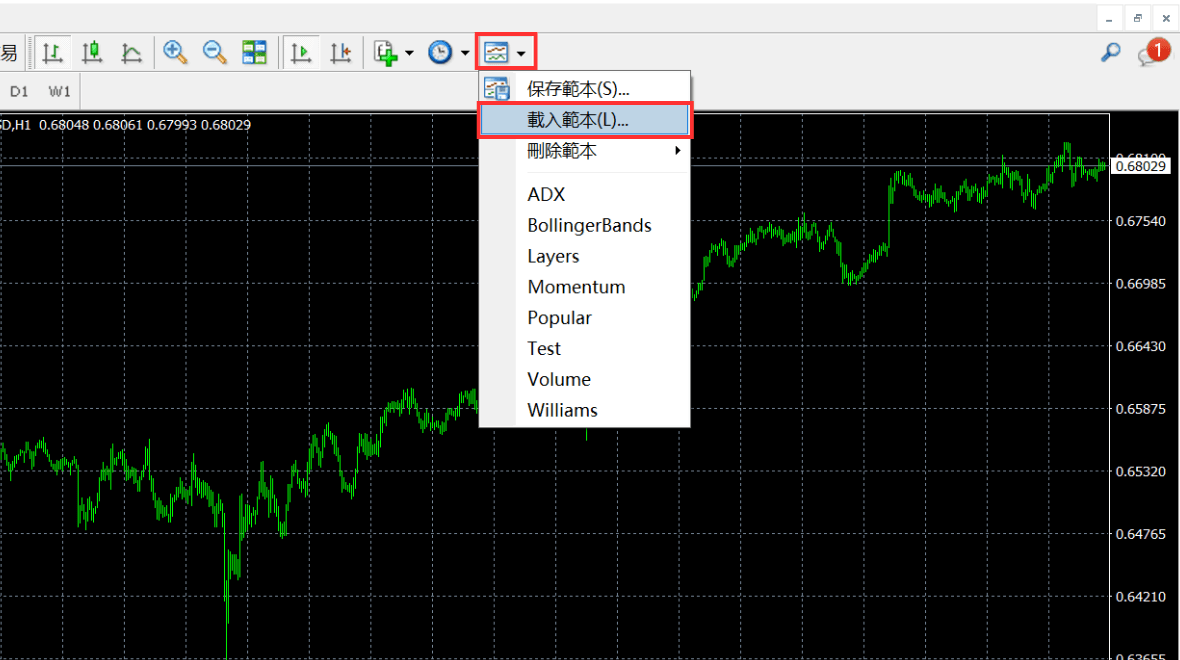Select the W1 timeframe button
Image resolution: width=1180 pixels, height=660 pixels.
point(60,91)
